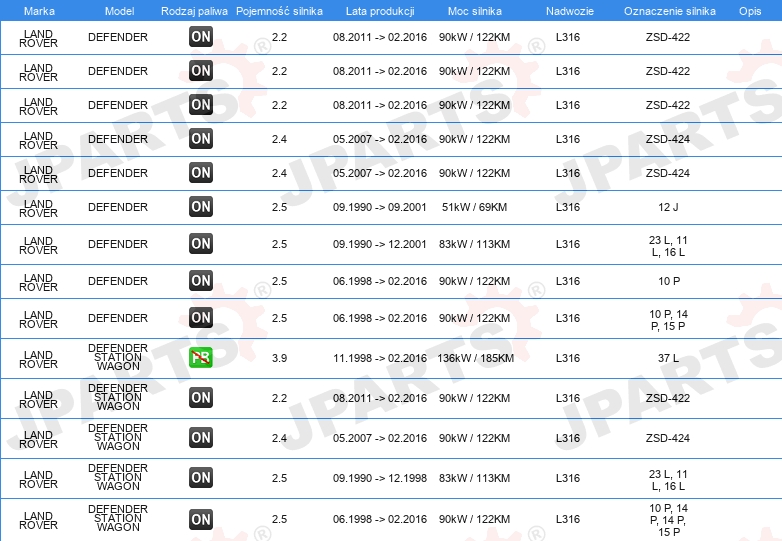The image size is (782, 541).
Task: Click the ON icon in the Station Wagon 2.4 row
Action: (201, 438)
